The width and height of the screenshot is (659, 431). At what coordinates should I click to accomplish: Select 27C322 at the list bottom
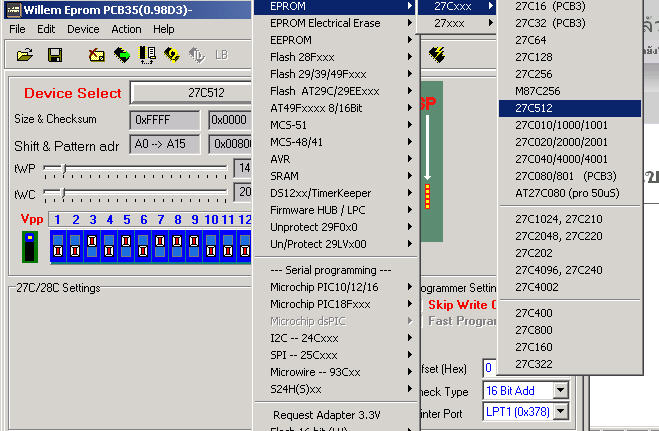point(570,364)
